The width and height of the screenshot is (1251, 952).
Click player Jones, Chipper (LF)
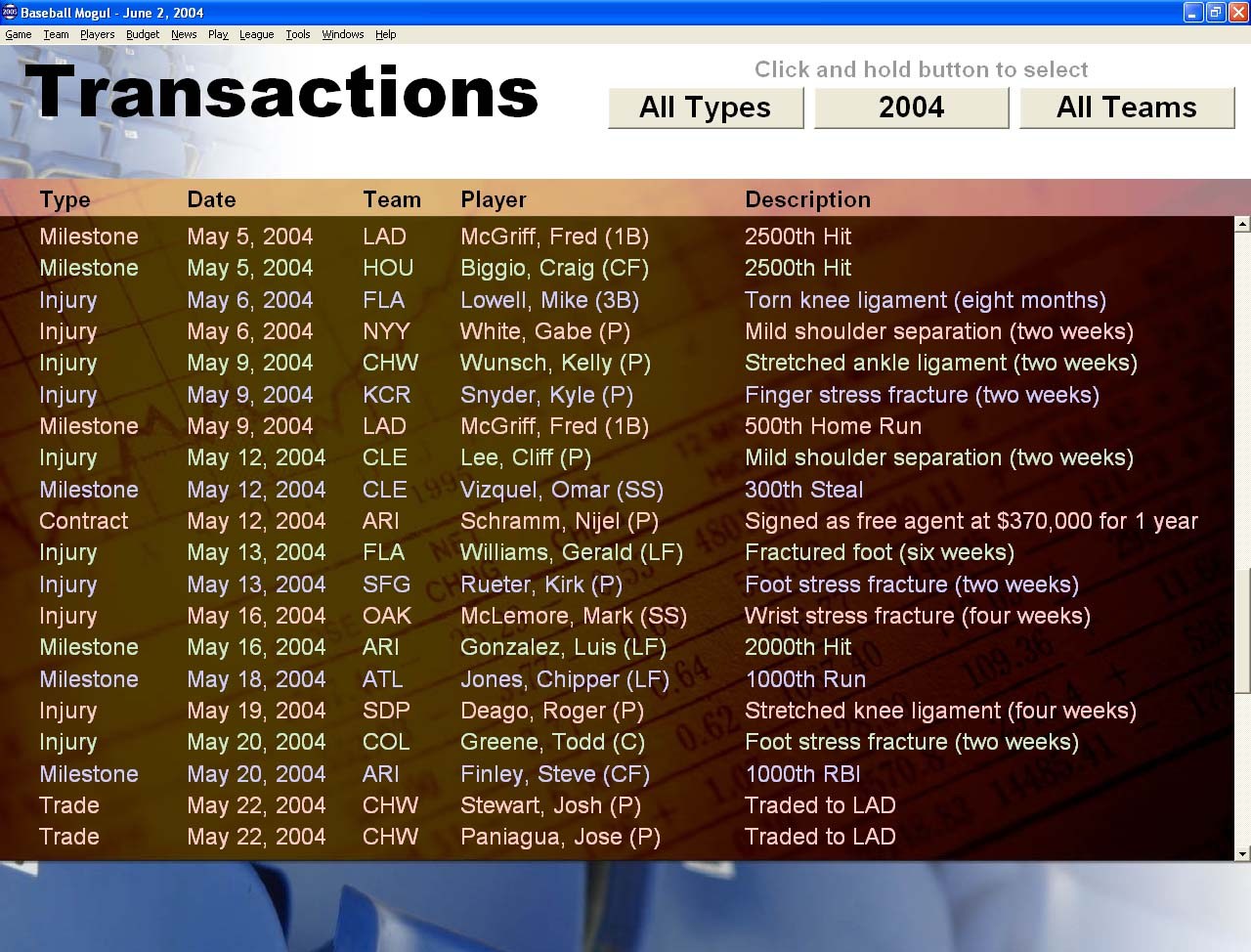(x=565, y=679)
